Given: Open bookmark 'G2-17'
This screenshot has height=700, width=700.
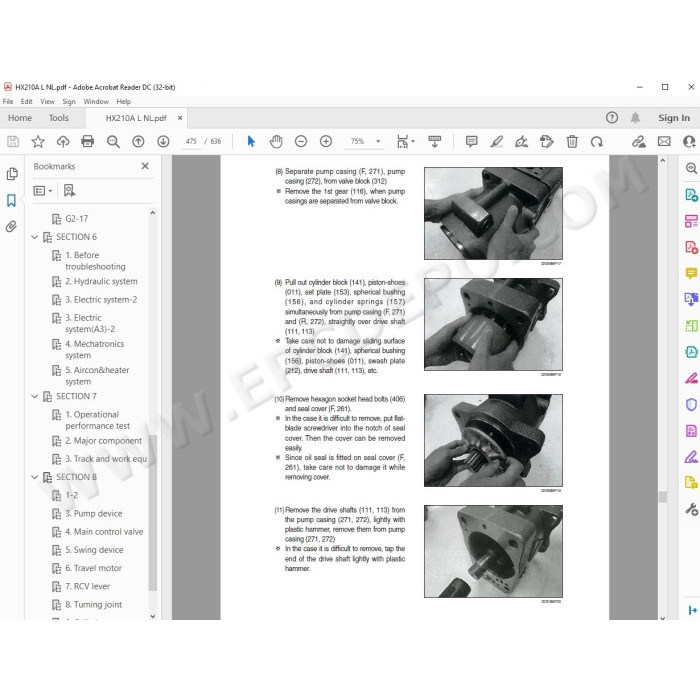Looking at the screenshot, I should 76,219.
